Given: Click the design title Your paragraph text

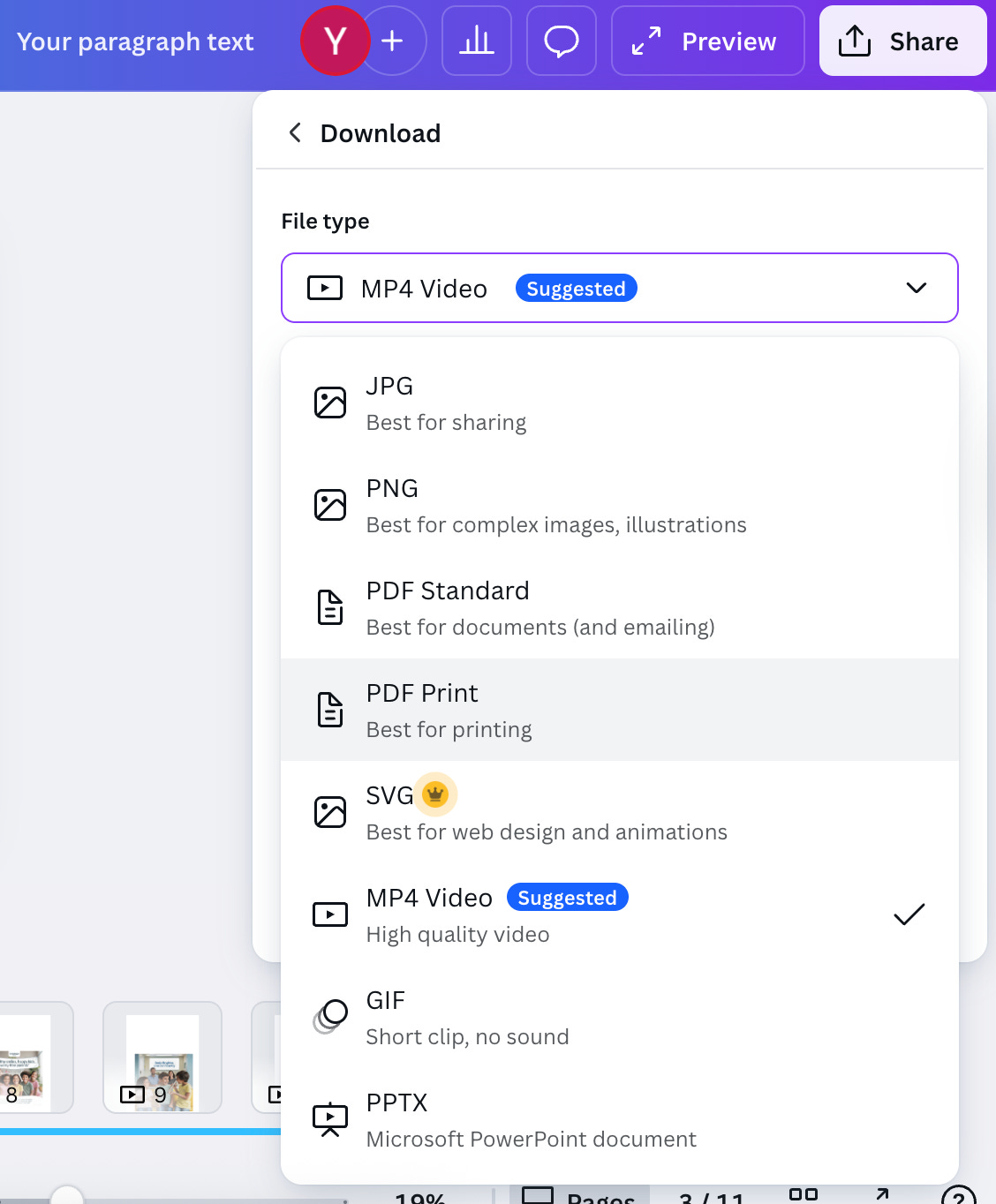Looking at the screenshot, I should pos(135,41).
